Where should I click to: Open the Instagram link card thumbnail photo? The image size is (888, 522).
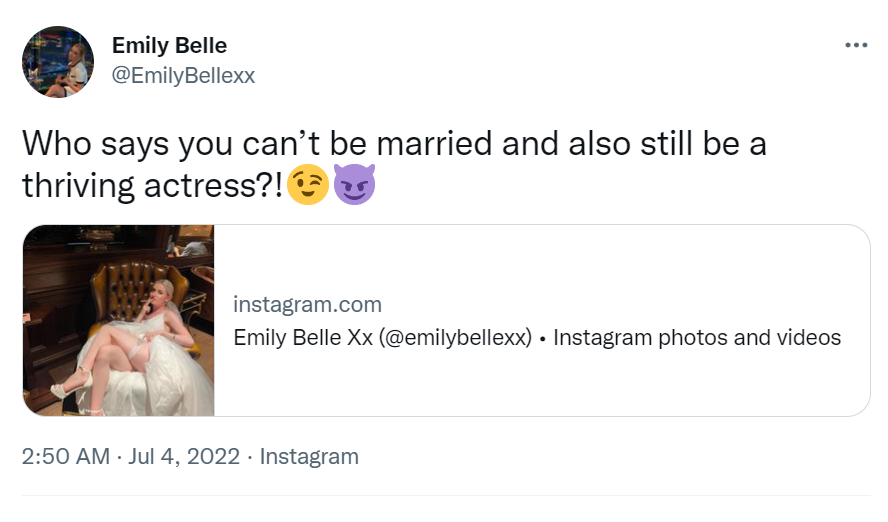(x=119, y=320)
